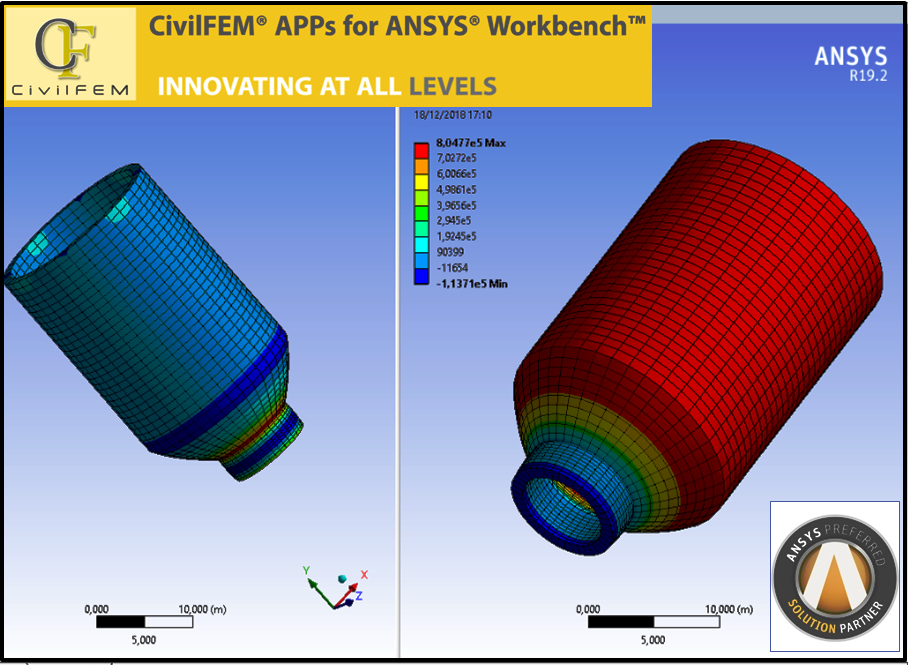Select the red legend color band
Image resolution: width=908 pixels, height=665 pixels.
point(421,150)
